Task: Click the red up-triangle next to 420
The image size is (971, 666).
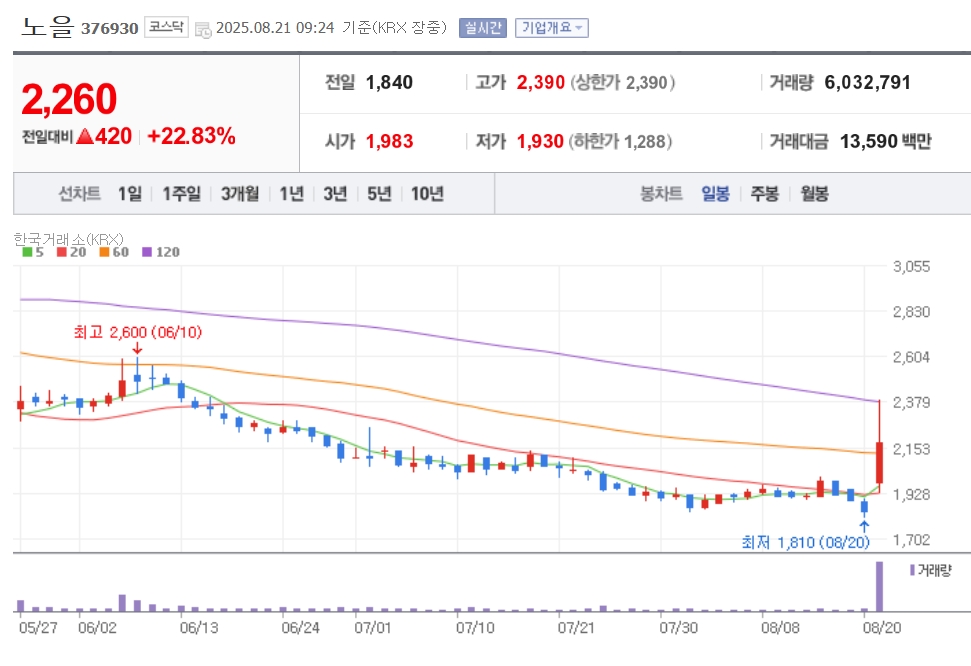Action: point(85,136)
